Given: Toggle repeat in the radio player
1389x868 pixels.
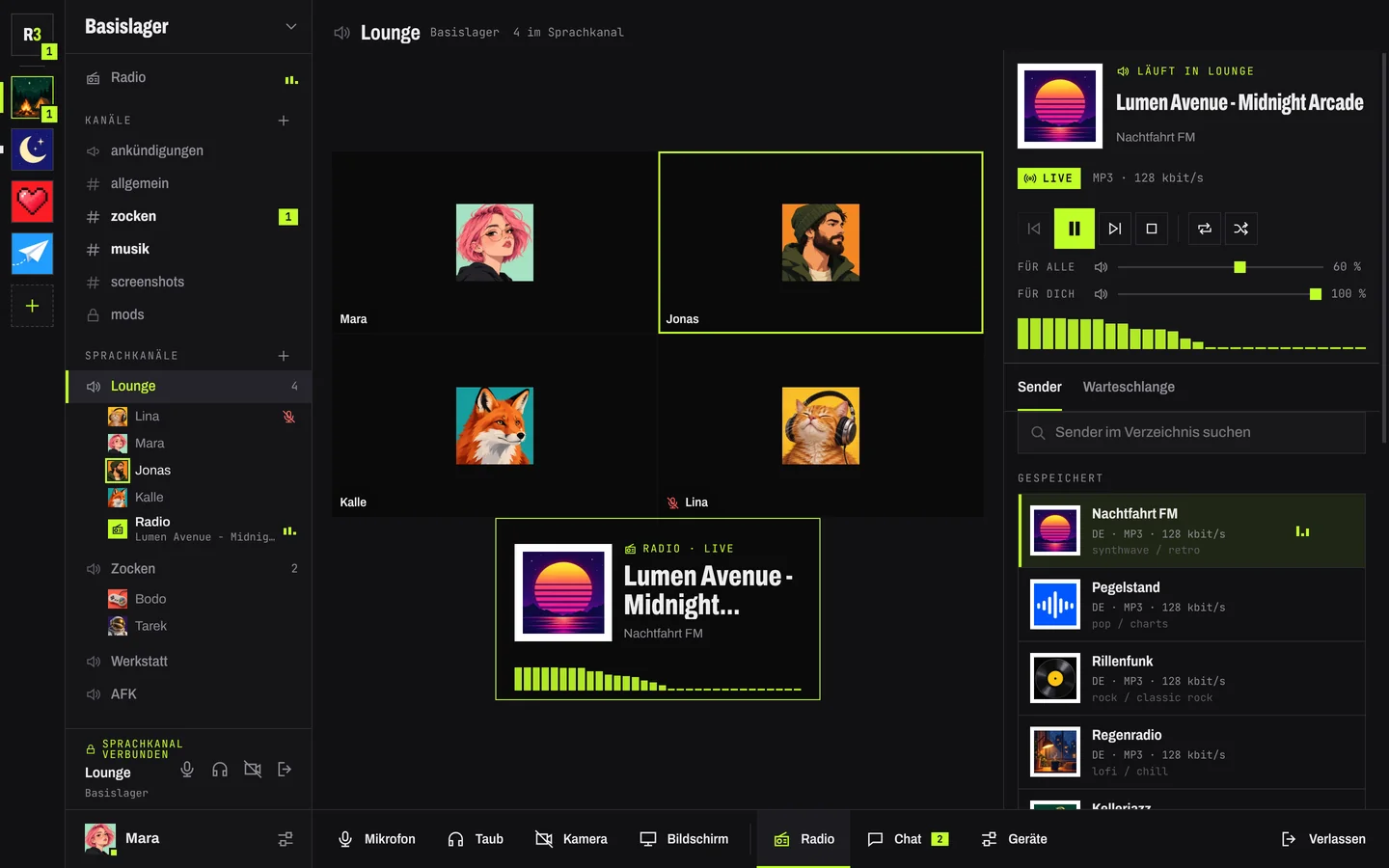Looking at the screenshot, I should 1204,229.
